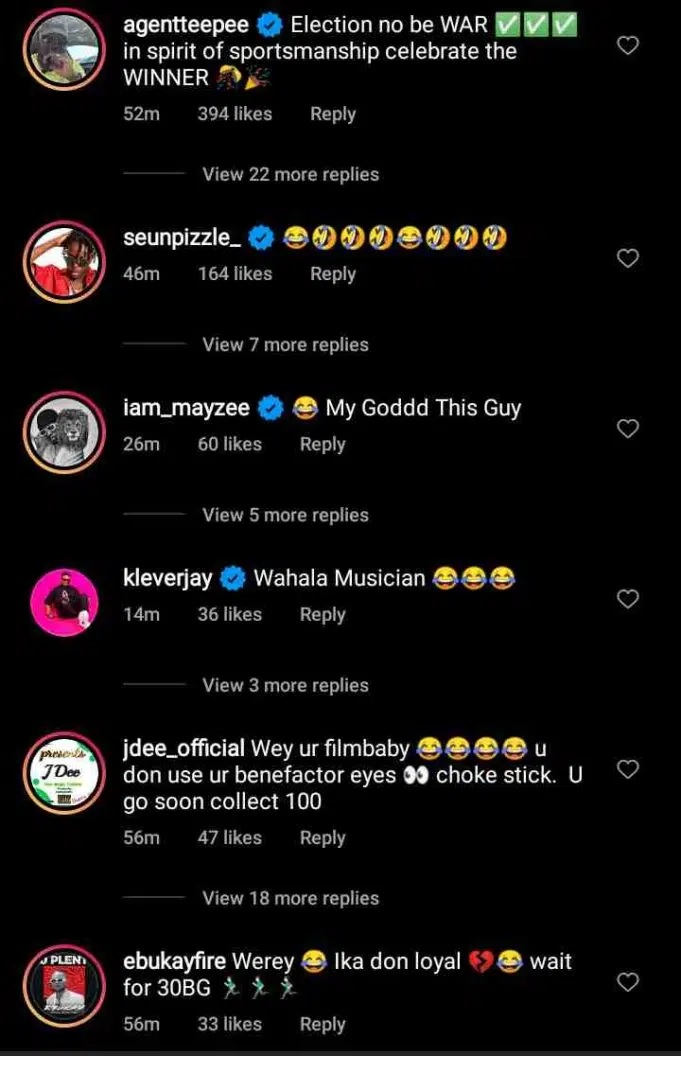681x1076 pixels.
Task: View 3 more replies under kleverjay
Action: pyautogui.click(x=285, y=685)
